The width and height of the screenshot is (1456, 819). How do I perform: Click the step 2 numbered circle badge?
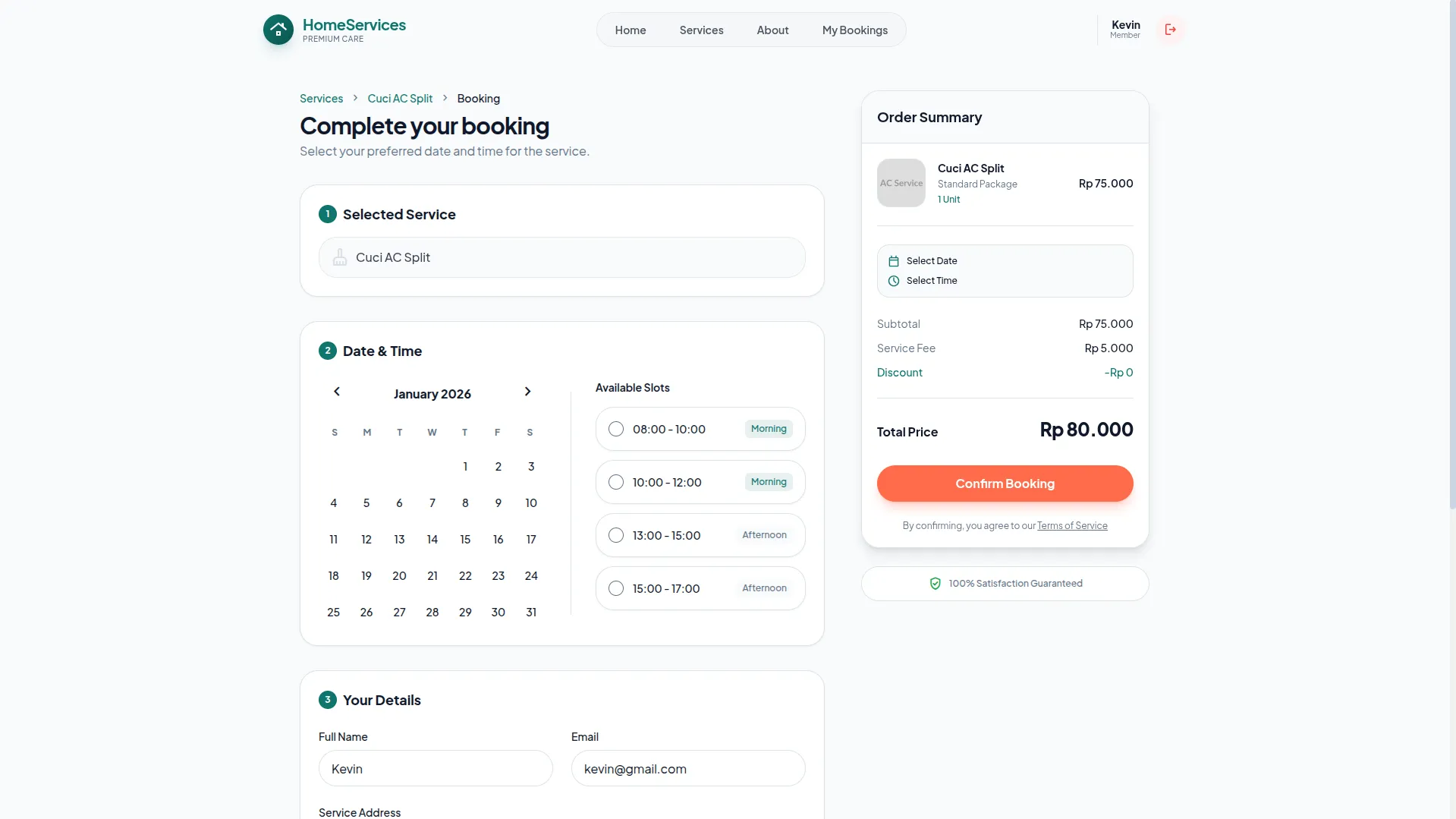(x=328, y=351)
